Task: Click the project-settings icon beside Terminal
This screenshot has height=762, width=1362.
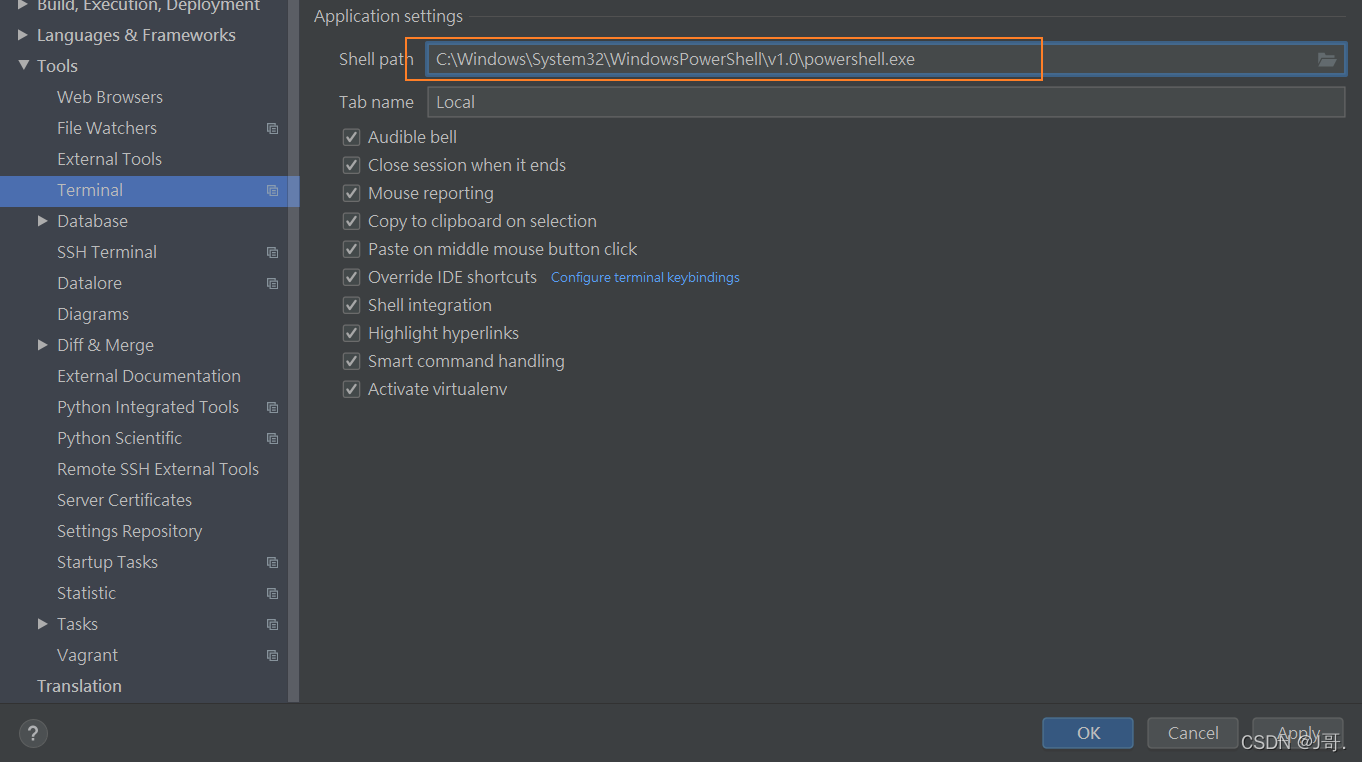Action: [272, 190]
